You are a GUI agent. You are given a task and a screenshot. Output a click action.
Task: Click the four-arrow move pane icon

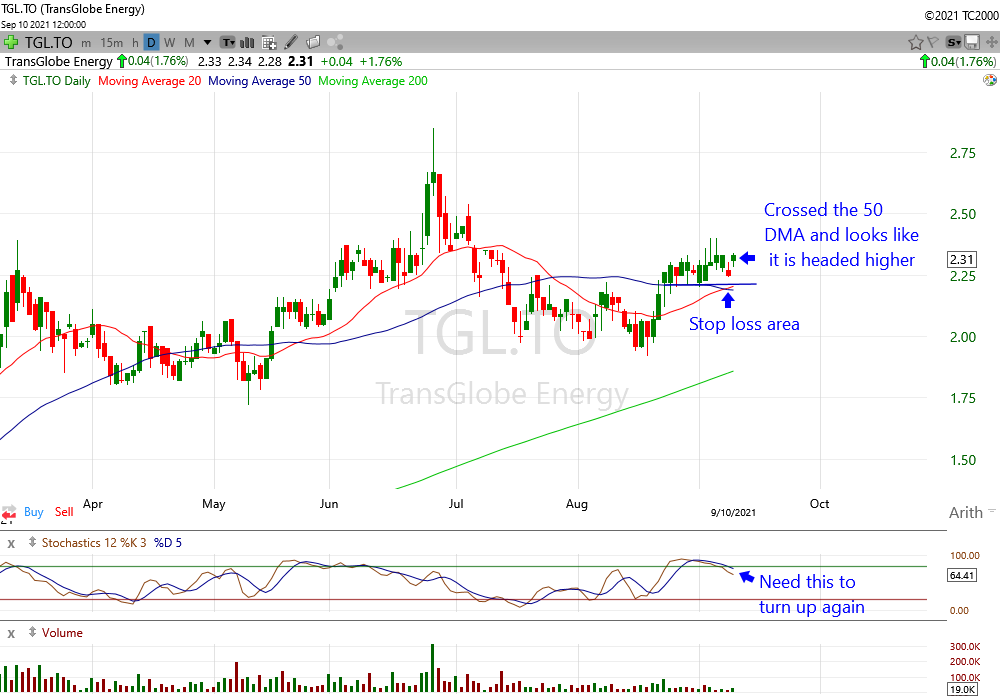click(992, 43)
